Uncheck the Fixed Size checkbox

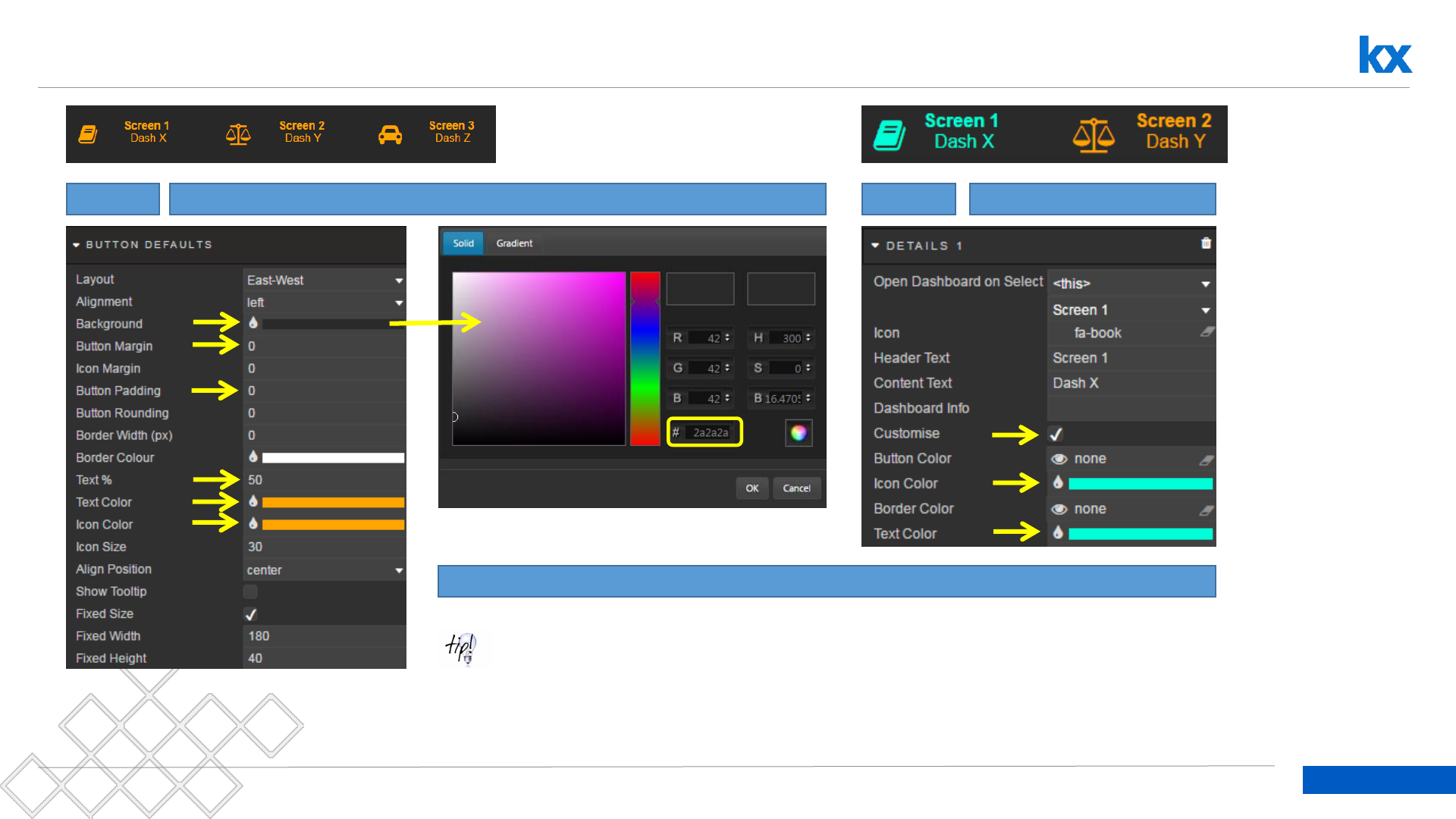pos(250,614)
